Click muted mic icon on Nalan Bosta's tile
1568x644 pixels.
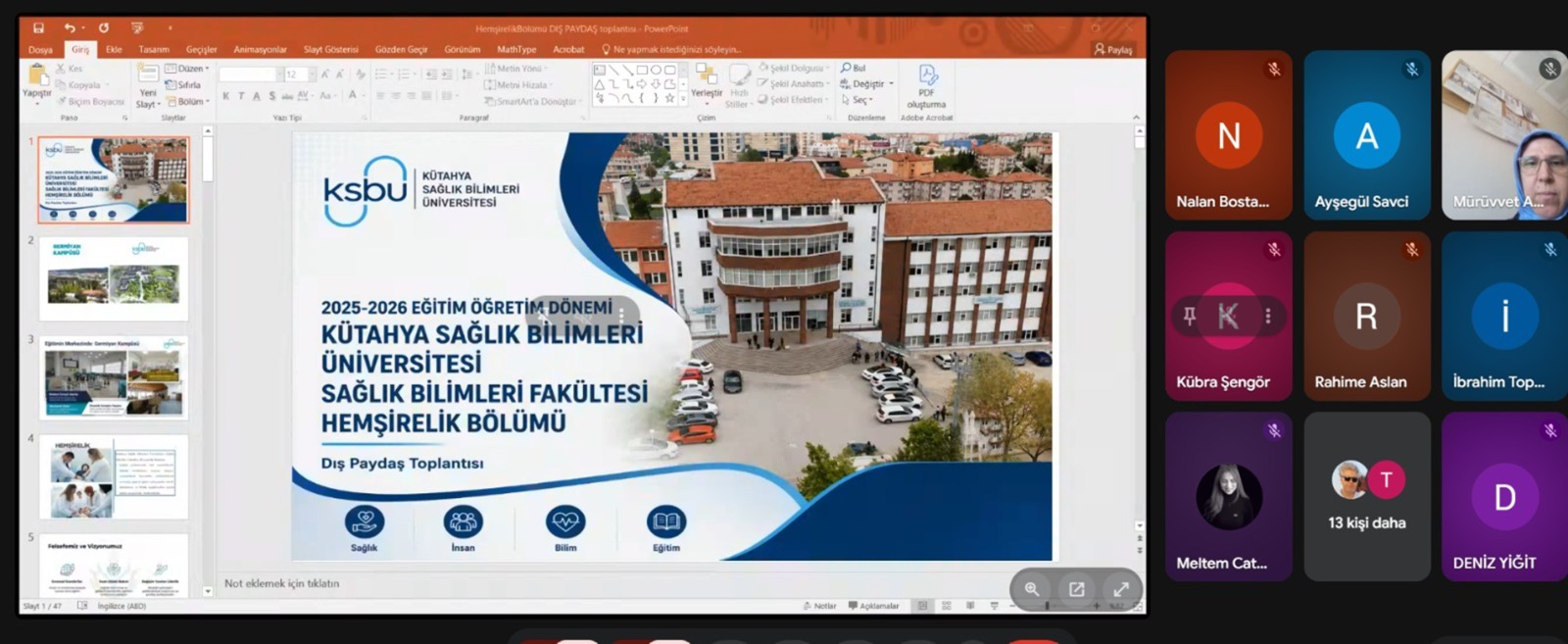(1274, 70)
